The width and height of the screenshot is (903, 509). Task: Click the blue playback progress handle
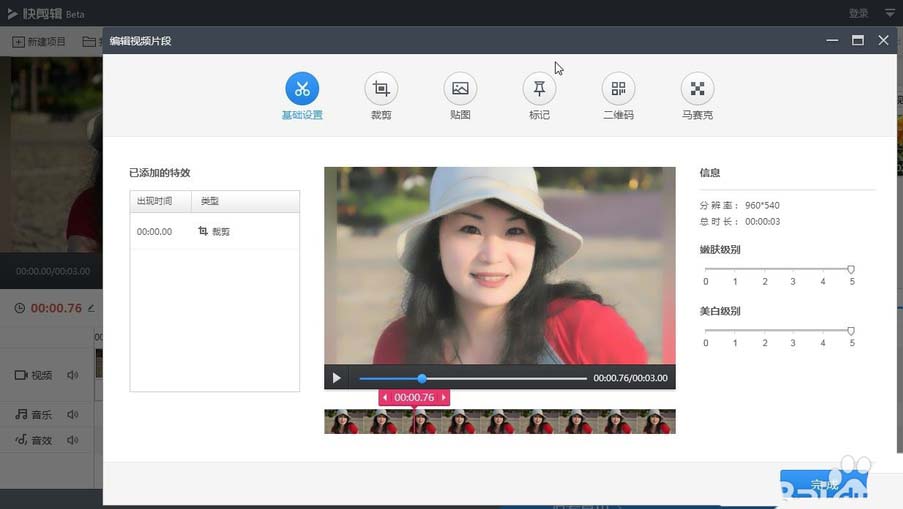pos(422,378)
